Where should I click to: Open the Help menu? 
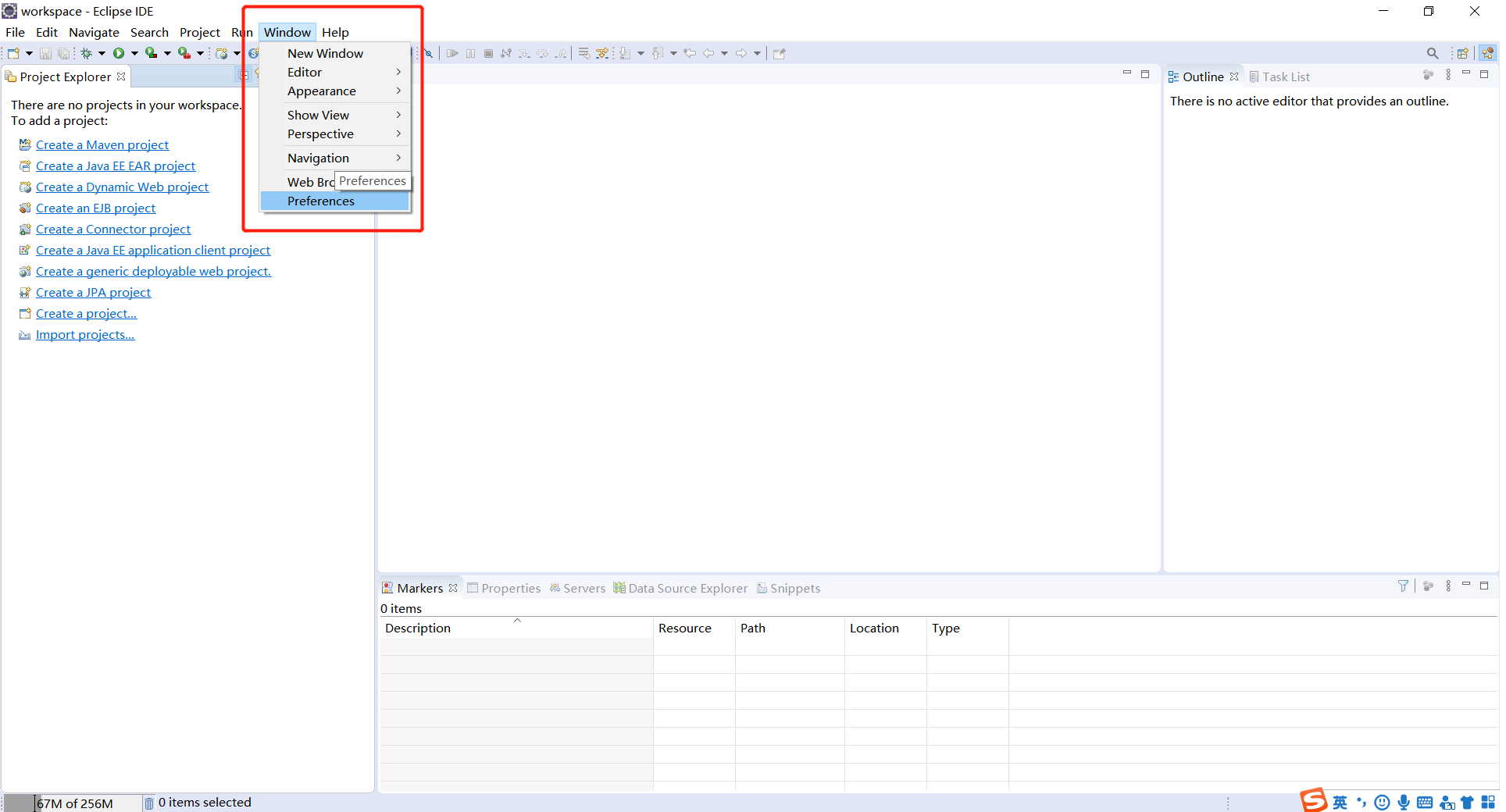(335, 32)
